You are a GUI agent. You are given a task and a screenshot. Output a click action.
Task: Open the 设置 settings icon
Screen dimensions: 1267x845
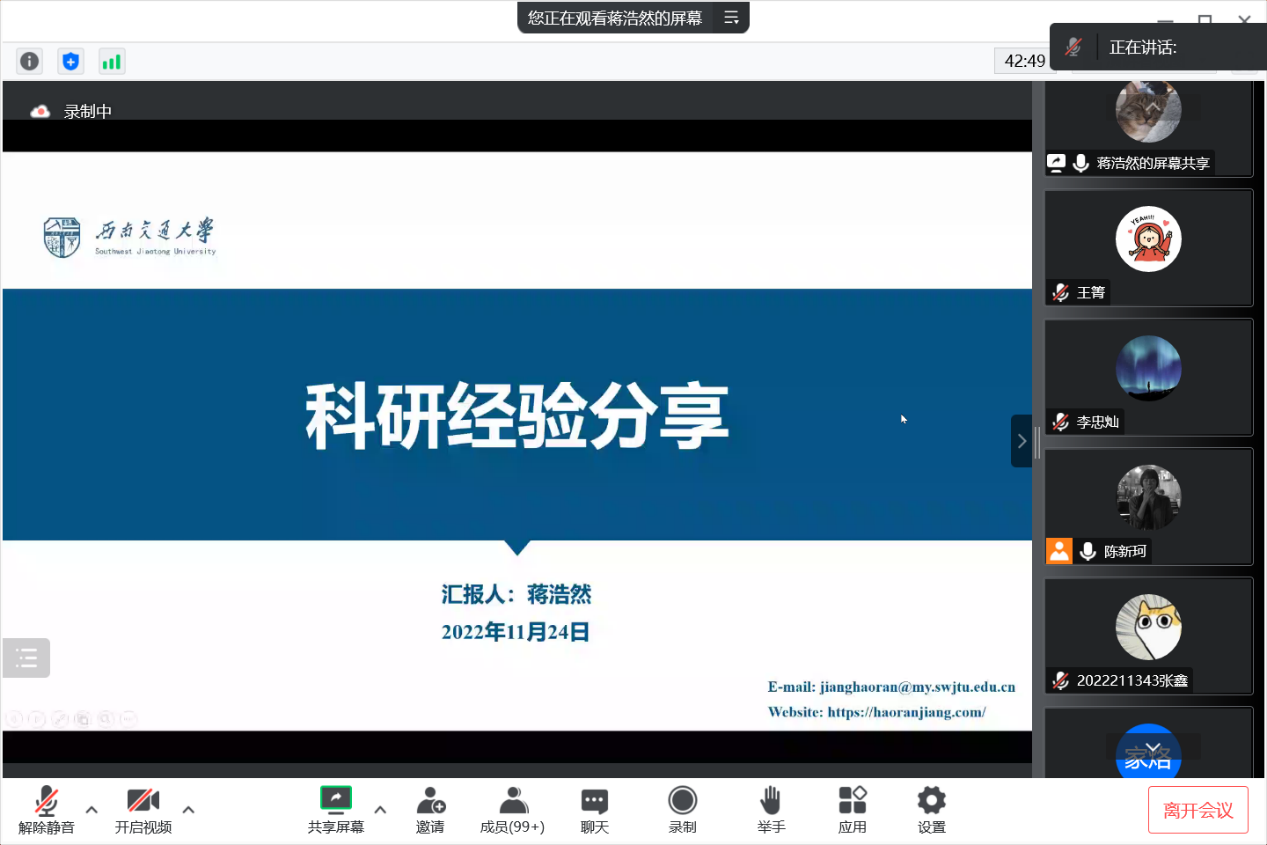point(931,810)
